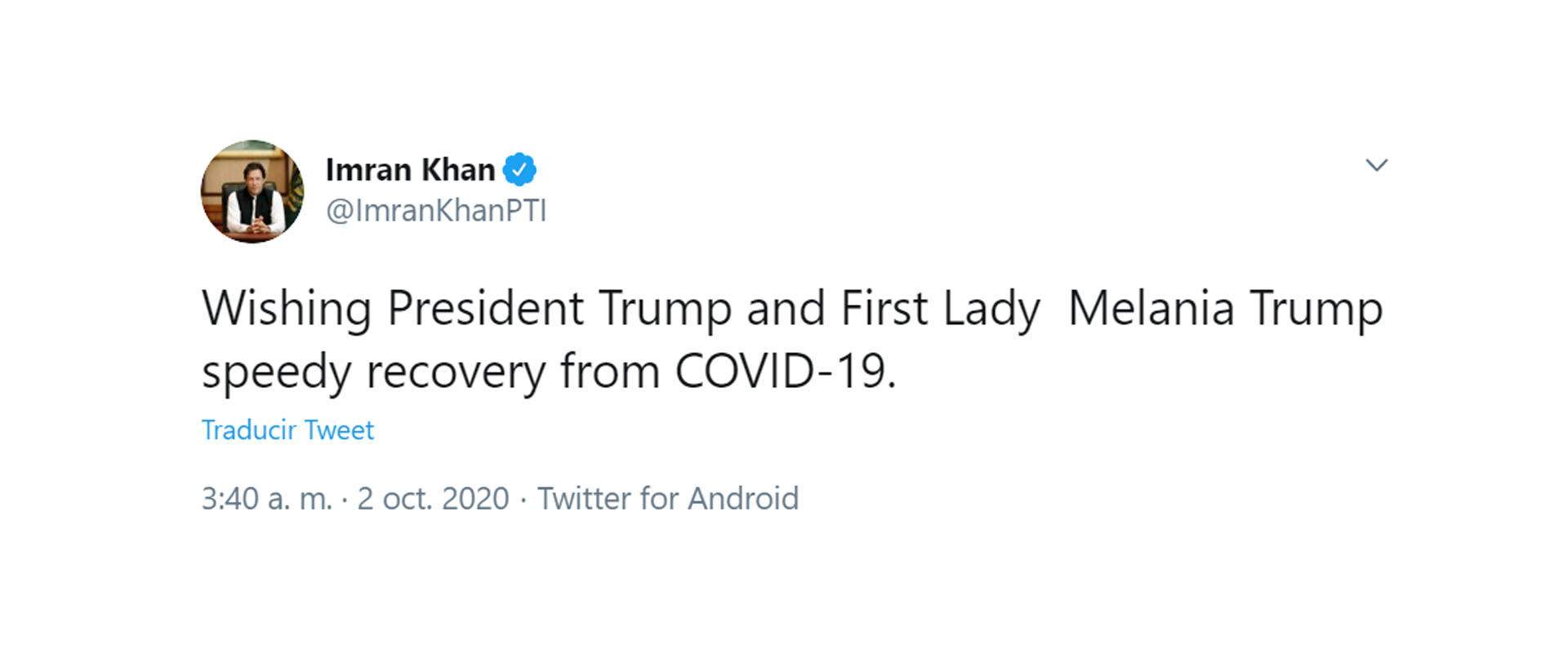Open the Imran Khan display name link
The width and height of the screenshot is (1568, 669).
pos(410,170)
